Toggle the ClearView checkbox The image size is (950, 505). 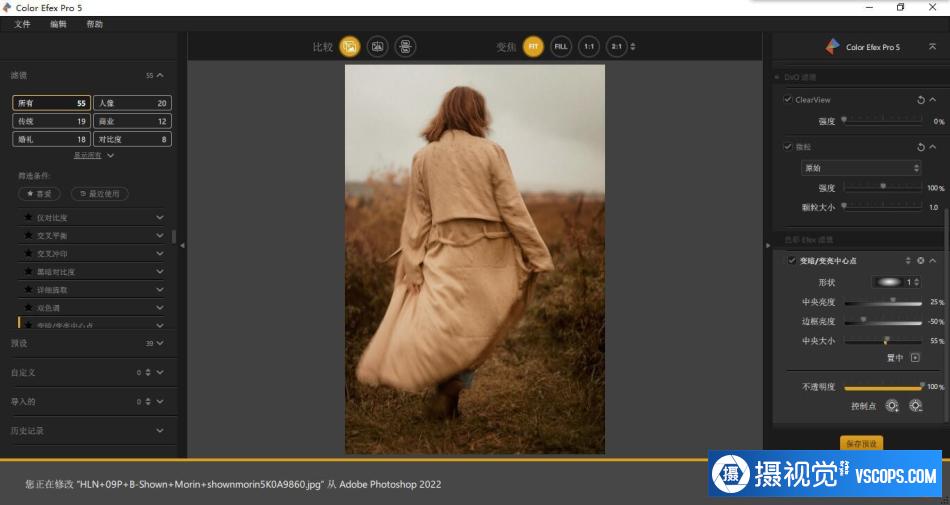pyautogui.click(x=788, y=99)
